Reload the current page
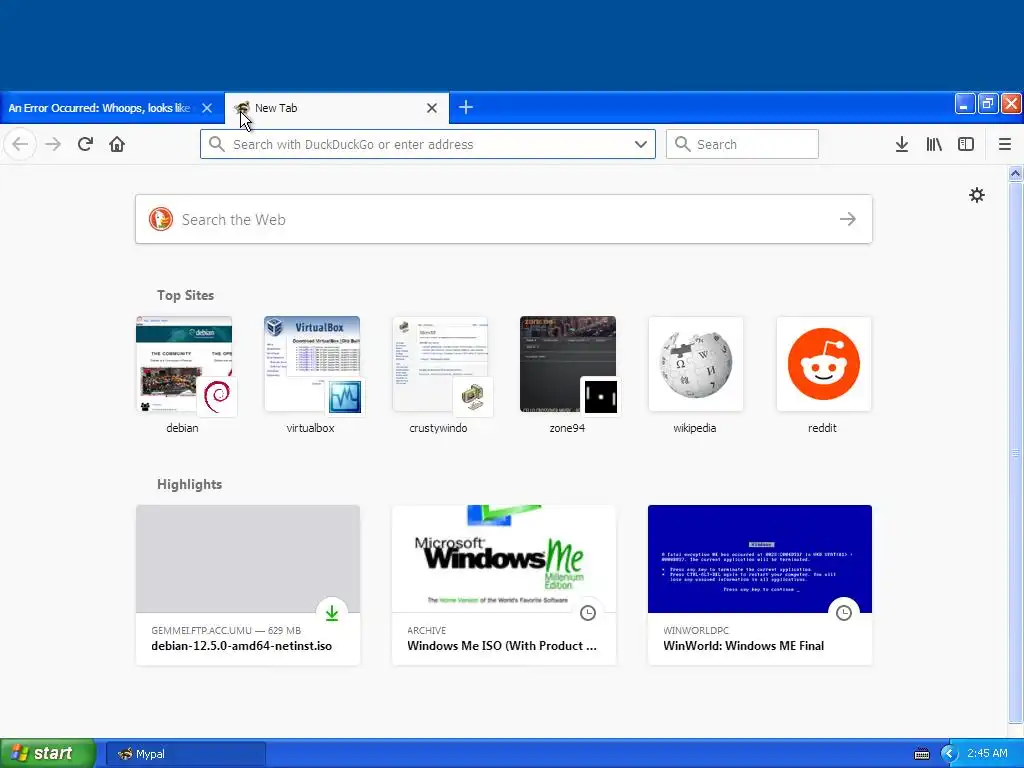Viewport: 1024px width, 768px height. pyautogui.click(x=85, y=144)
